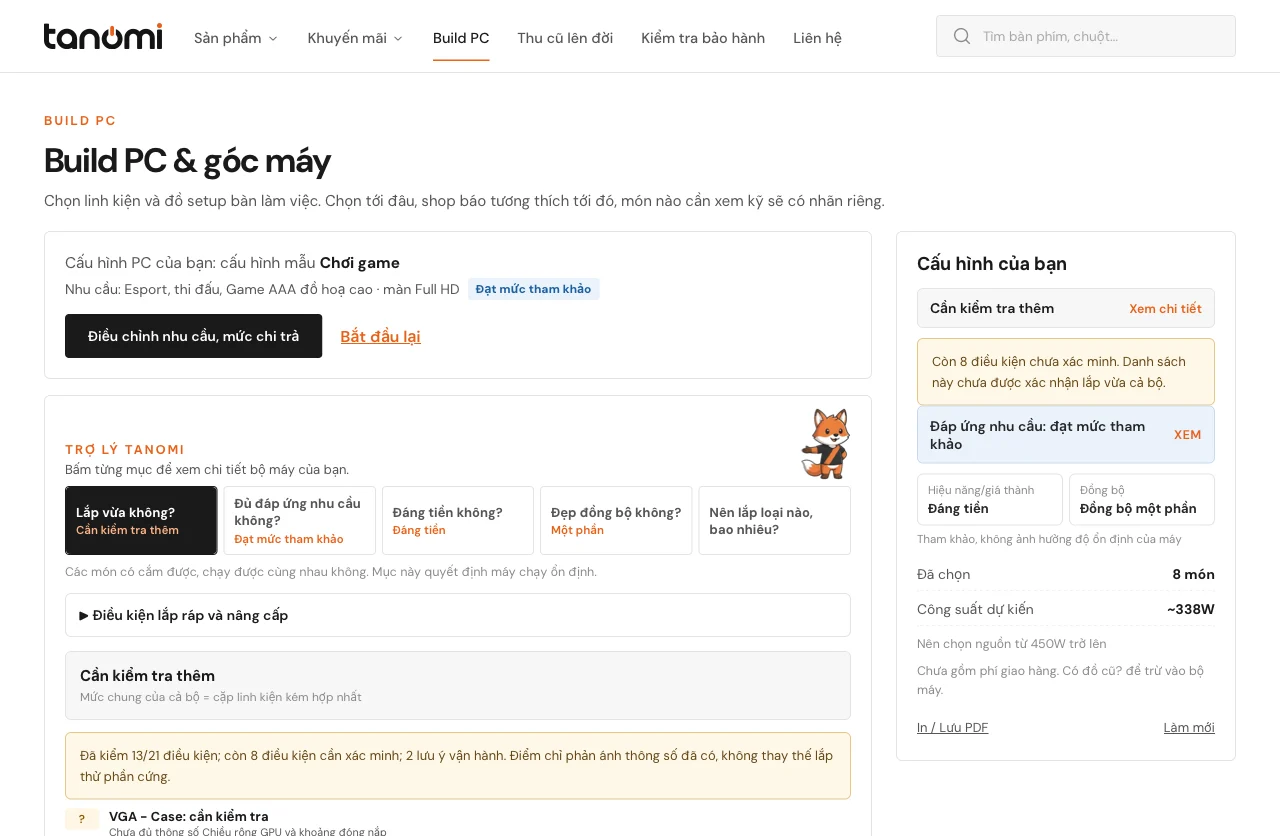Open Thu cũ lên đời page
The width and height of the screenshot is (1280, 836).
565,38
